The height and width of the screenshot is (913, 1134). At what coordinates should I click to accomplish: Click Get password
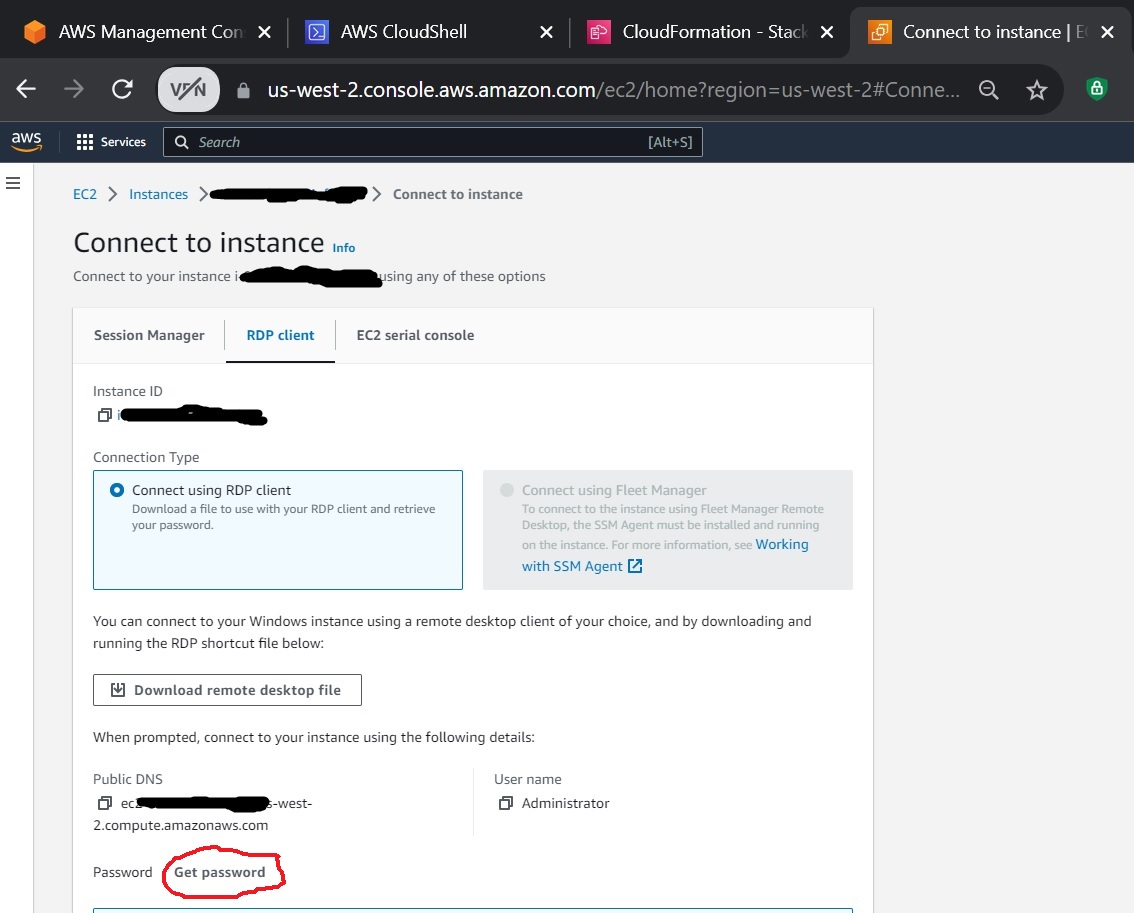(220, 872)
